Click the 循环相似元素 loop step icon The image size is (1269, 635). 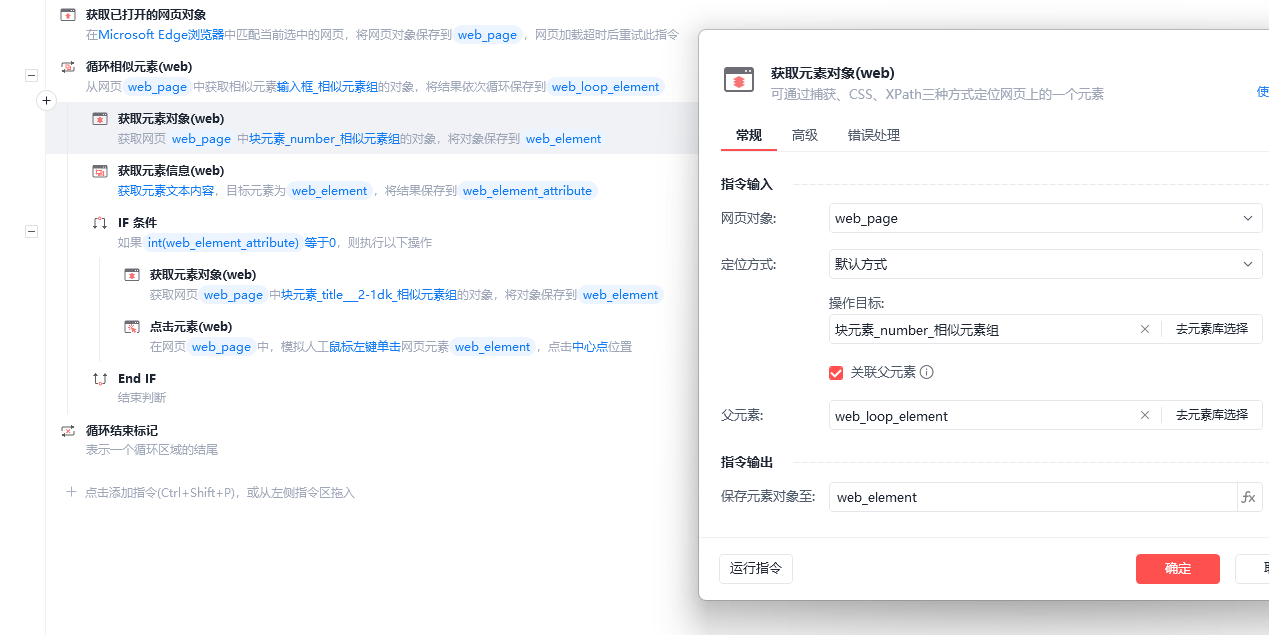(x=67, y=67)
